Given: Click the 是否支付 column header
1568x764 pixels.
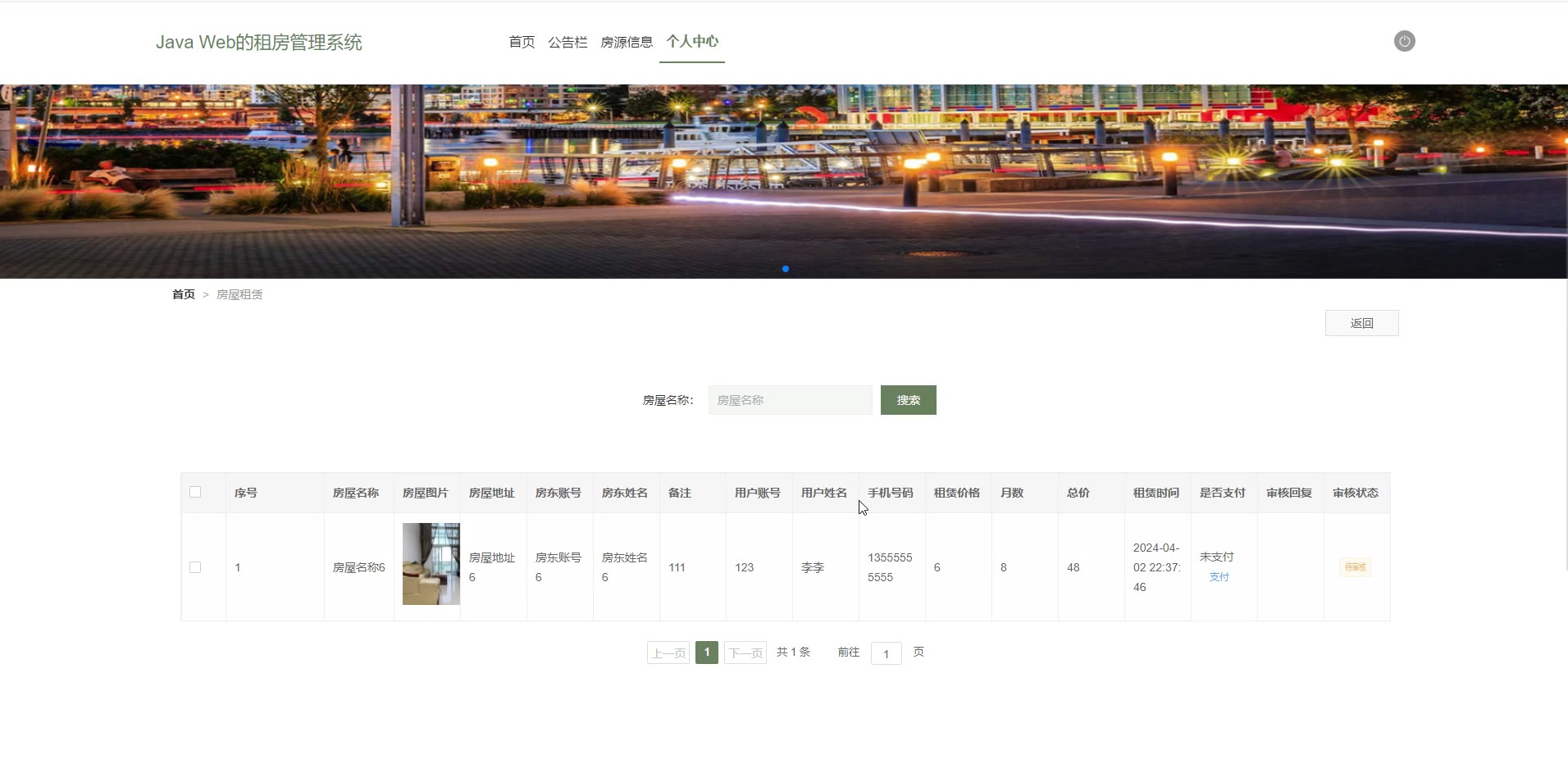Looking at the screenshot, I should click(1223, 493).
